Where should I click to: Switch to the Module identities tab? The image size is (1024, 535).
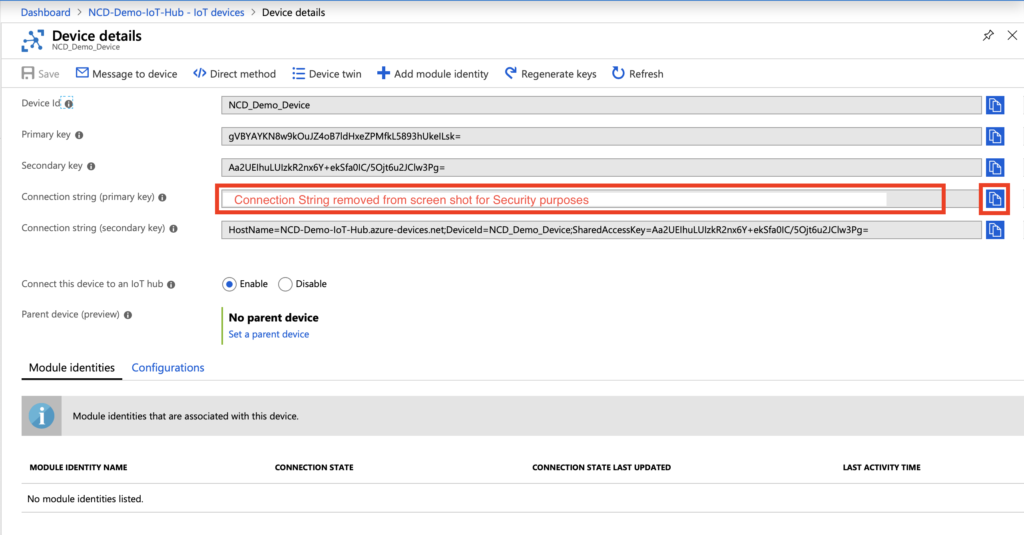72,368
